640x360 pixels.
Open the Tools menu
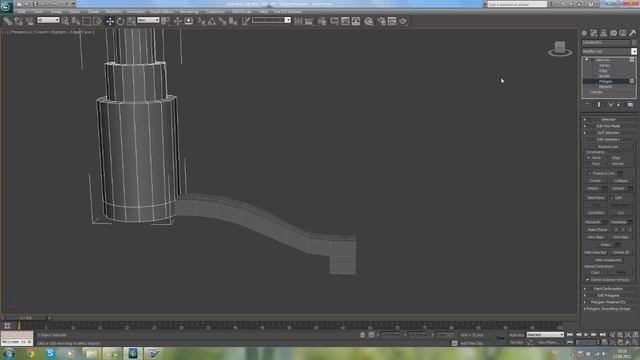tap(38, 11)
